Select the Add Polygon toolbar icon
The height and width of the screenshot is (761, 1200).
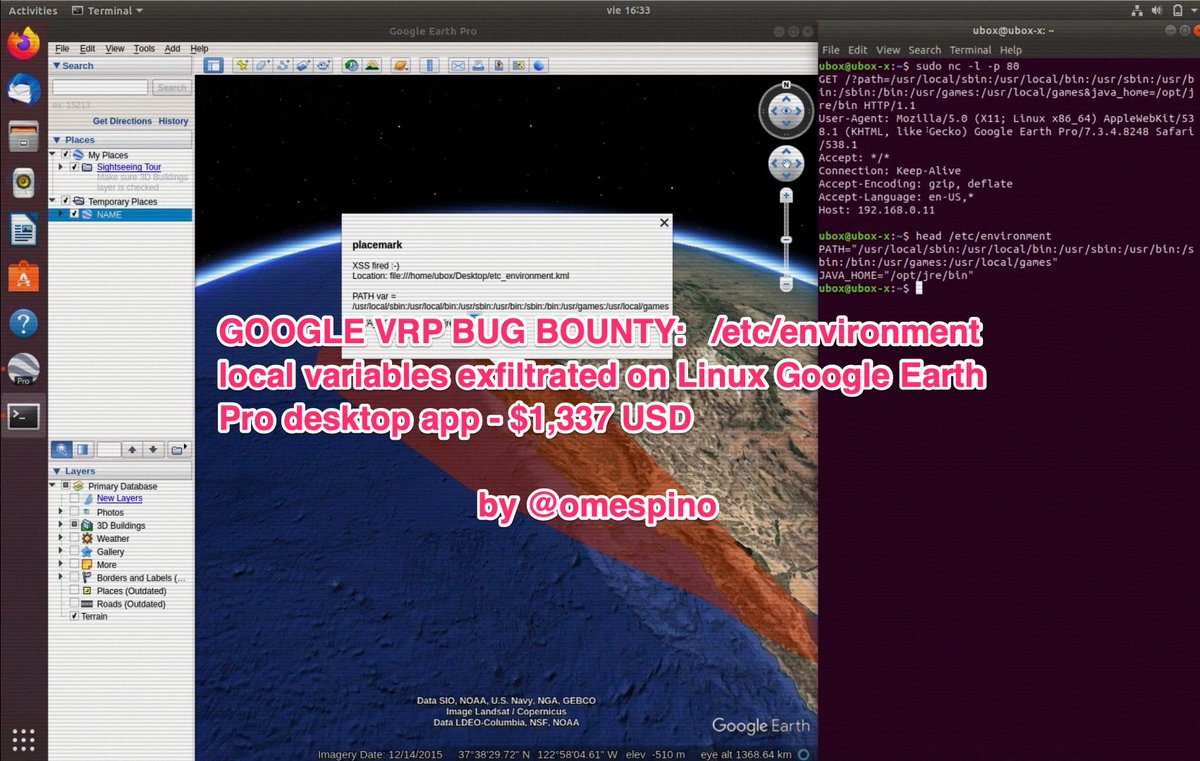tap(262, 66)
